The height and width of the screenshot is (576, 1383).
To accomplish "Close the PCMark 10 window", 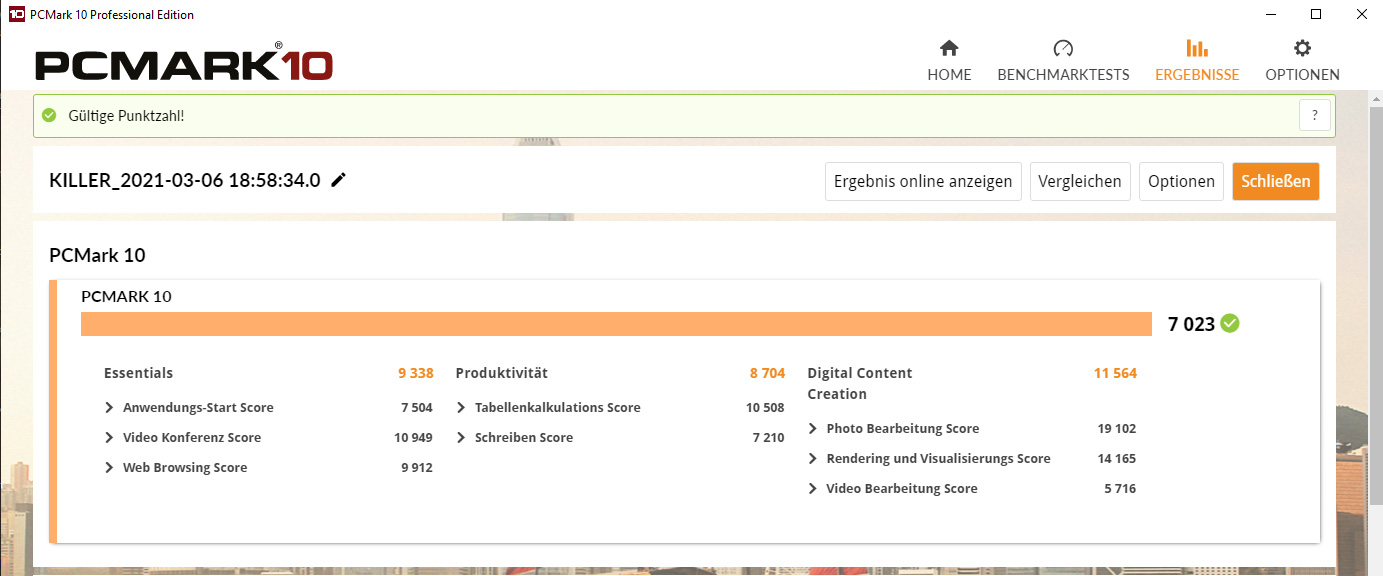I will [x=1360, y=14].
